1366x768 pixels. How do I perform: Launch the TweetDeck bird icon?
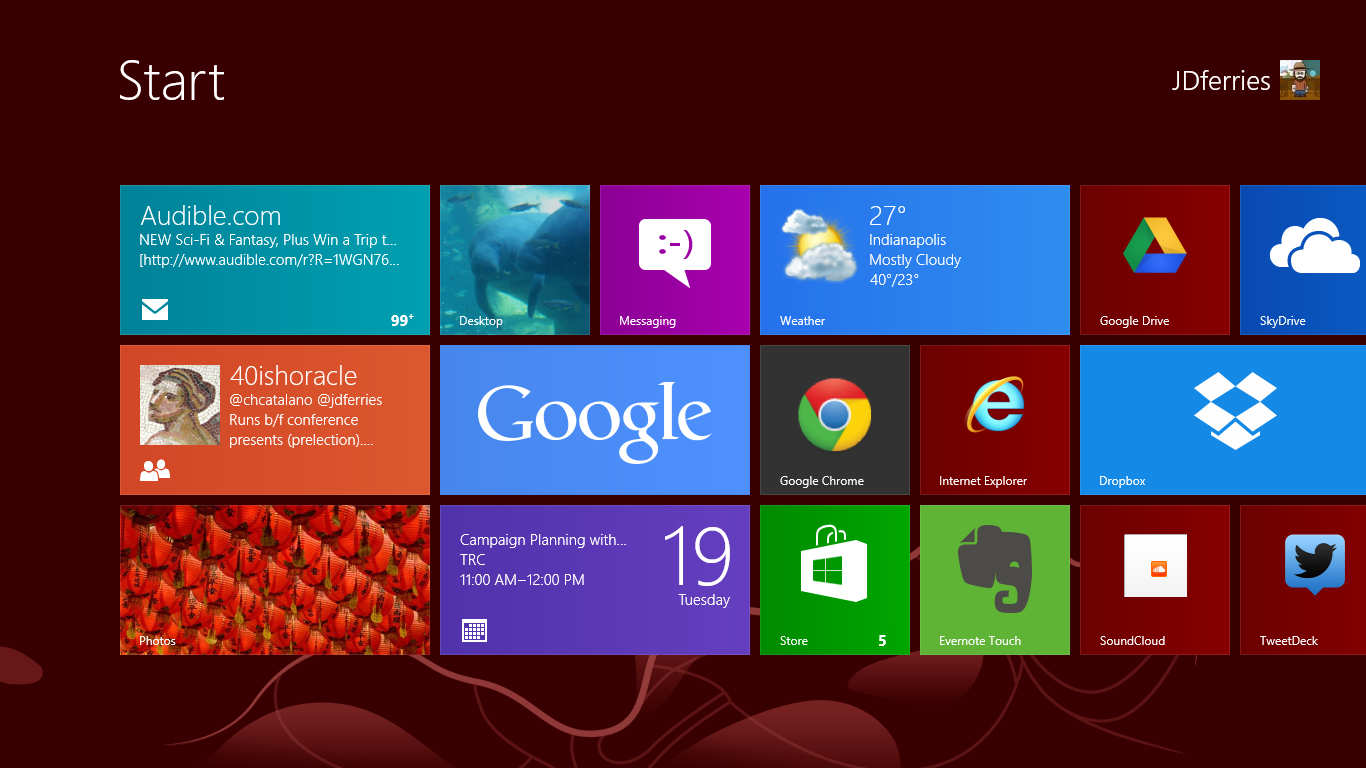(1315, 564)
